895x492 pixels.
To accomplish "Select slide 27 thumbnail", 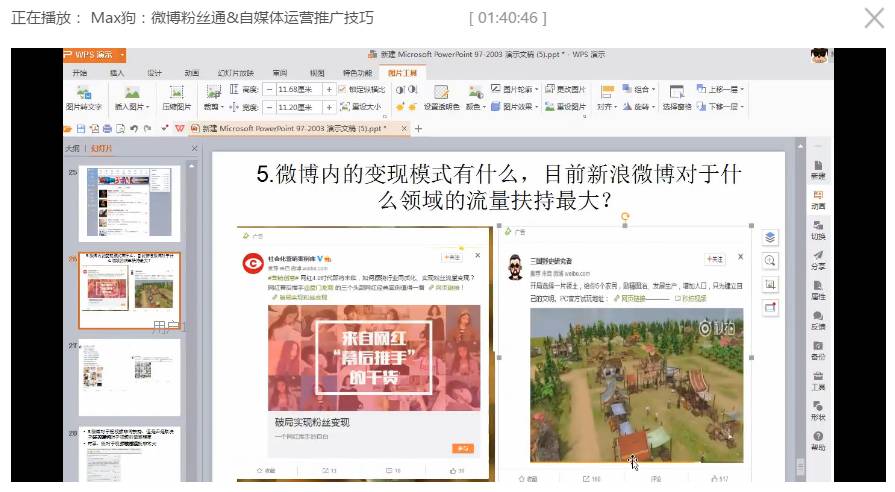I will [129, 377].
